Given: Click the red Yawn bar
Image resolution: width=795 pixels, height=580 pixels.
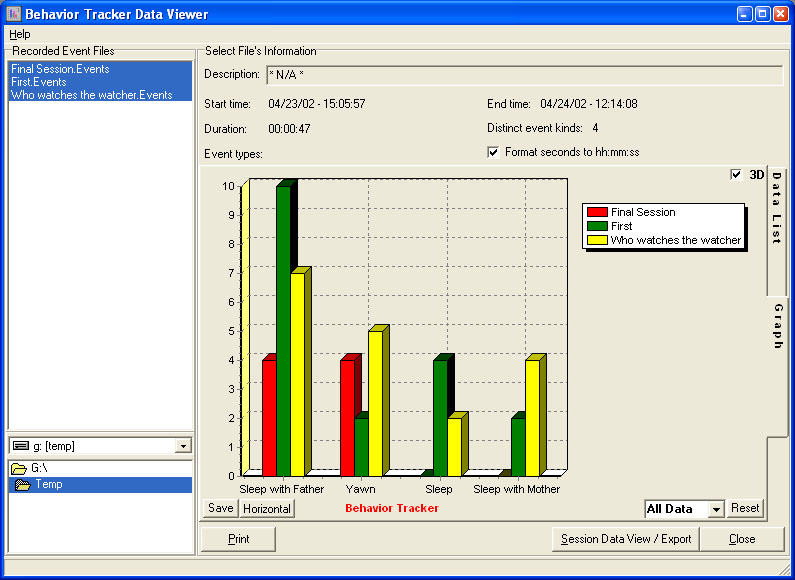Looking at the screenshot, I should pos(347,418).
